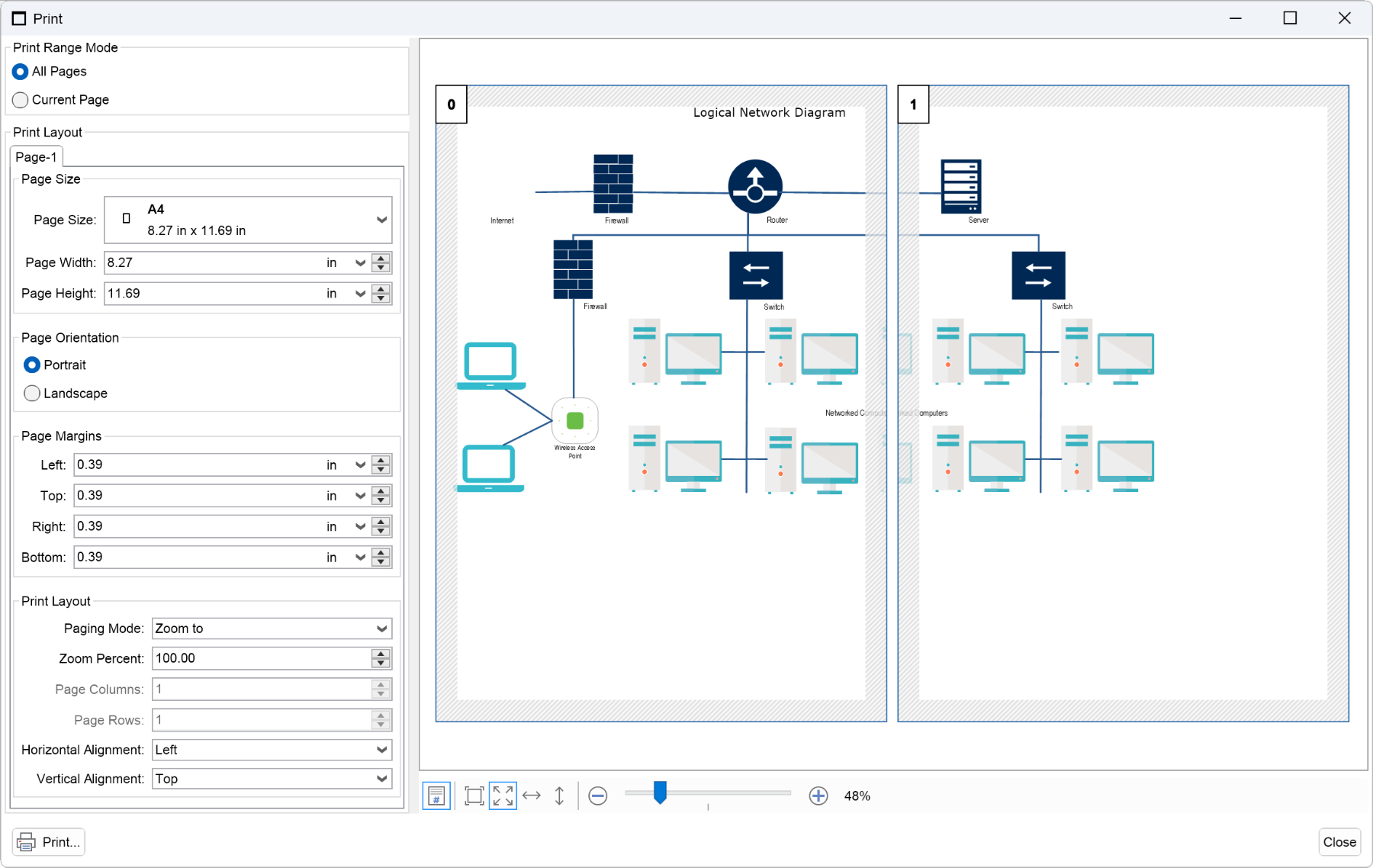Select the Current Page radio button
Image resolution: width=1373 pixels, height=868 pixels.
21,100
